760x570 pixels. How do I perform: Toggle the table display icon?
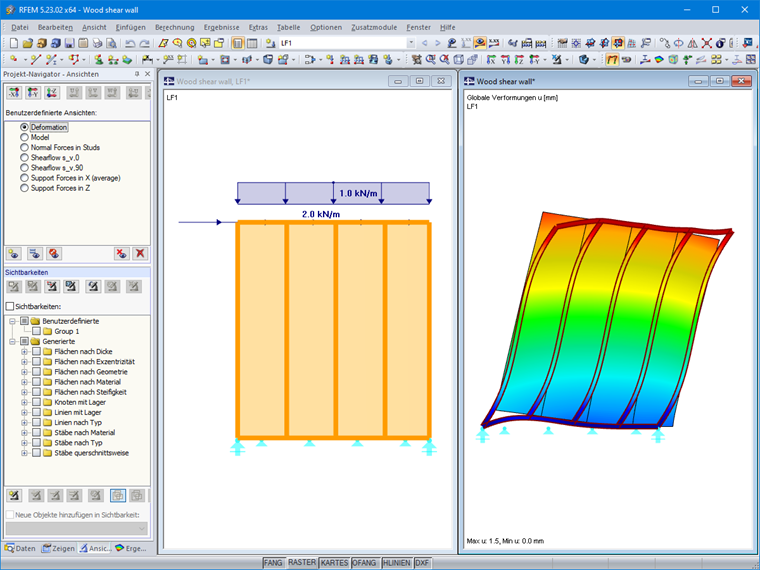pyautogui.click(x=252, y=43)
